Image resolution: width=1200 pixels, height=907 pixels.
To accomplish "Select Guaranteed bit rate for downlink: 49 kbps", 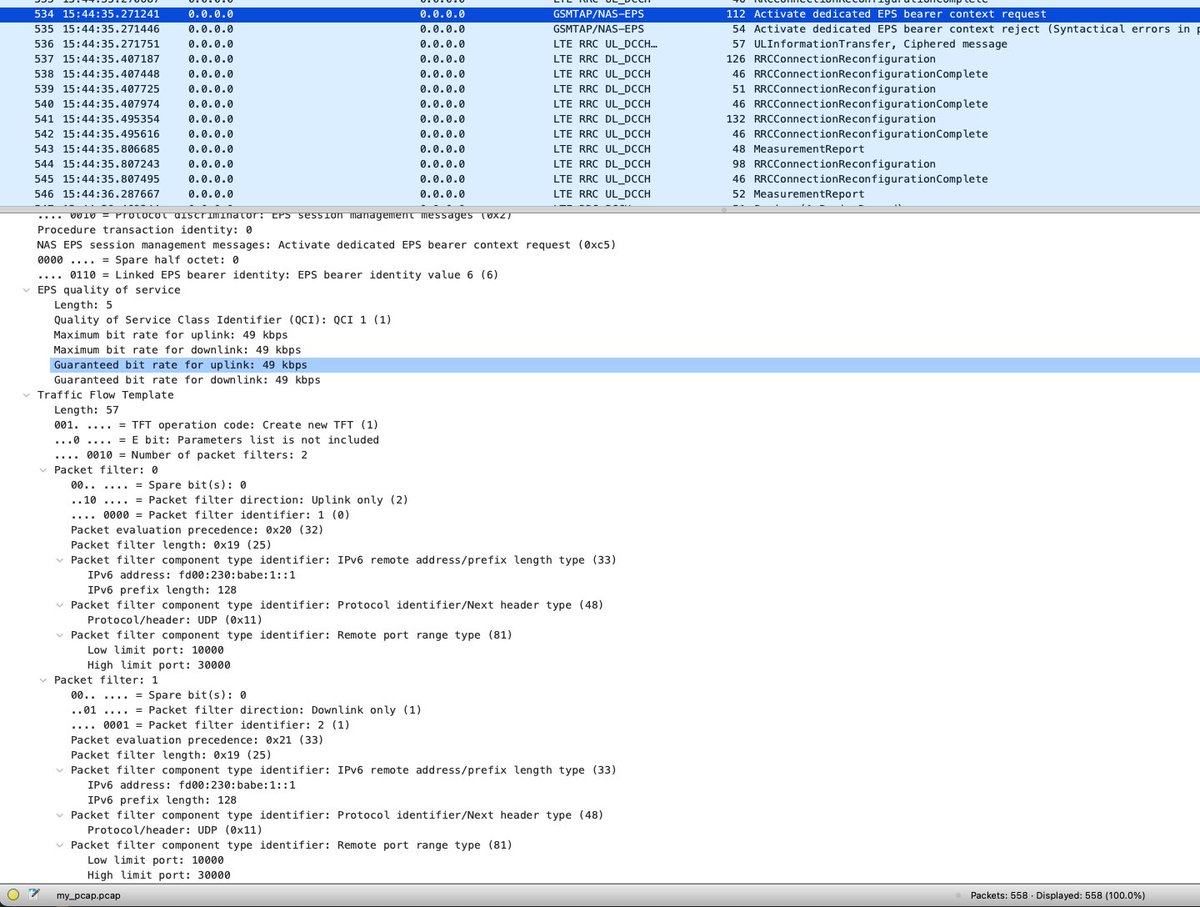I will pyautogui.click(x=187, y=380).
